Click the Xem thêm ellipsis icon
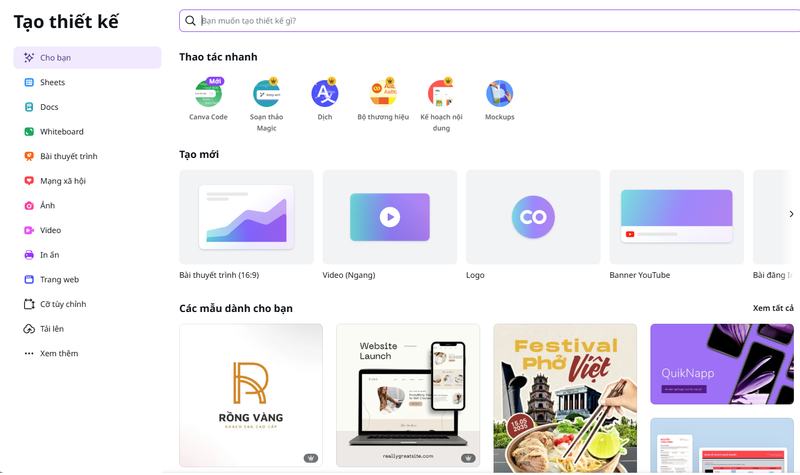Screen dimensions: 800x475 (29, 354)
